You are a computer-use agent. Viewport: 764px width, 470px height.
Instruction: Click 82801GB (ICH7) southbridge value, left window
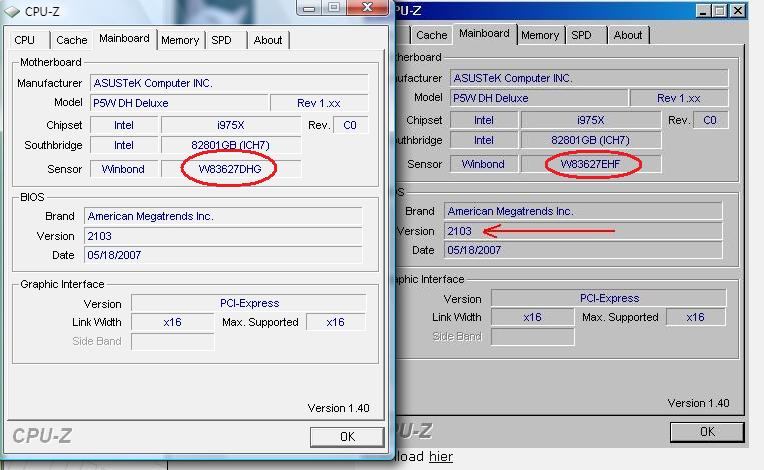pyautogui.click(x=230, y=145)
